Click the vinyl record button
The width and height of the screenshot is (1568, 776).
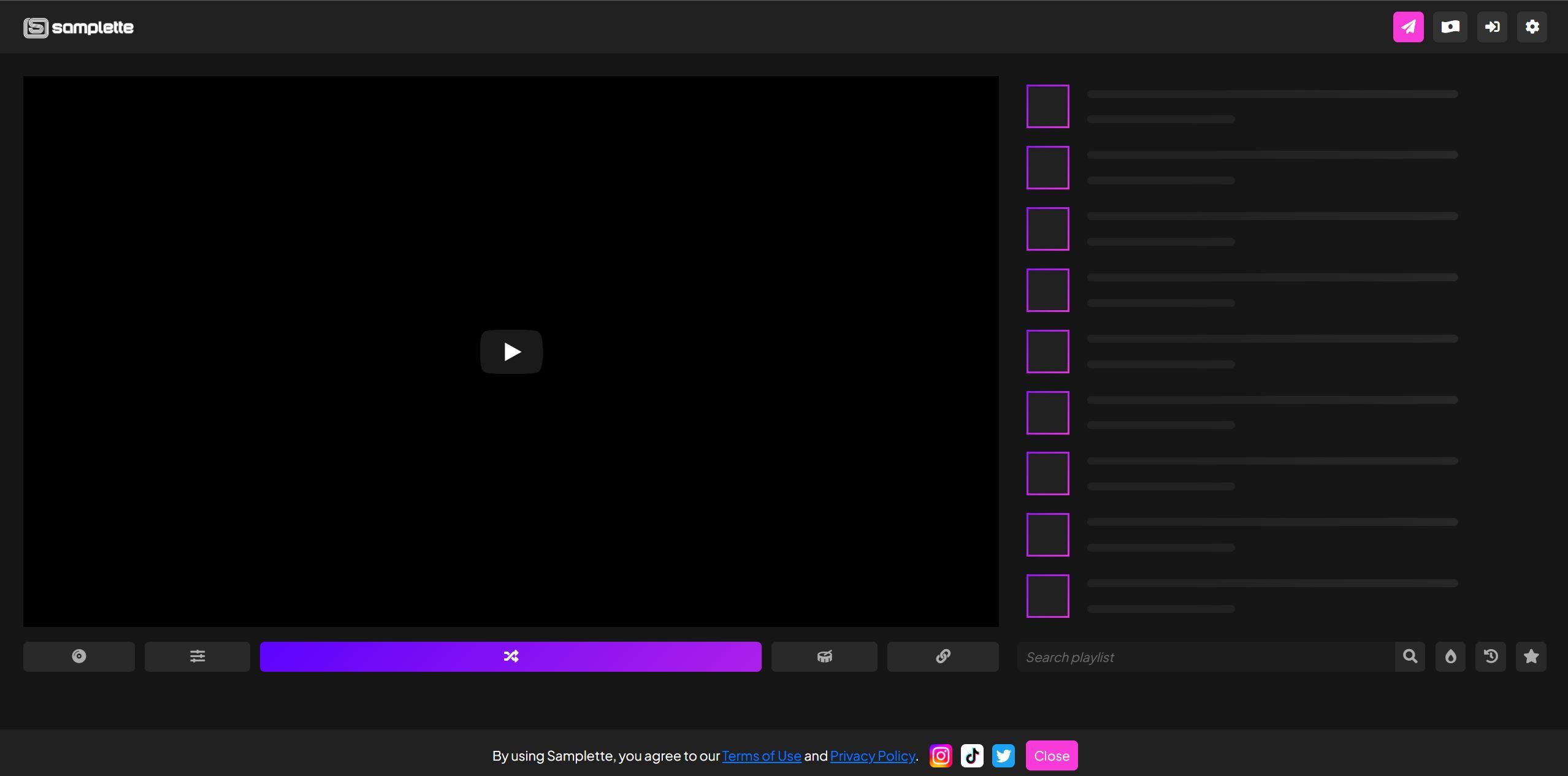click(78, 656)
